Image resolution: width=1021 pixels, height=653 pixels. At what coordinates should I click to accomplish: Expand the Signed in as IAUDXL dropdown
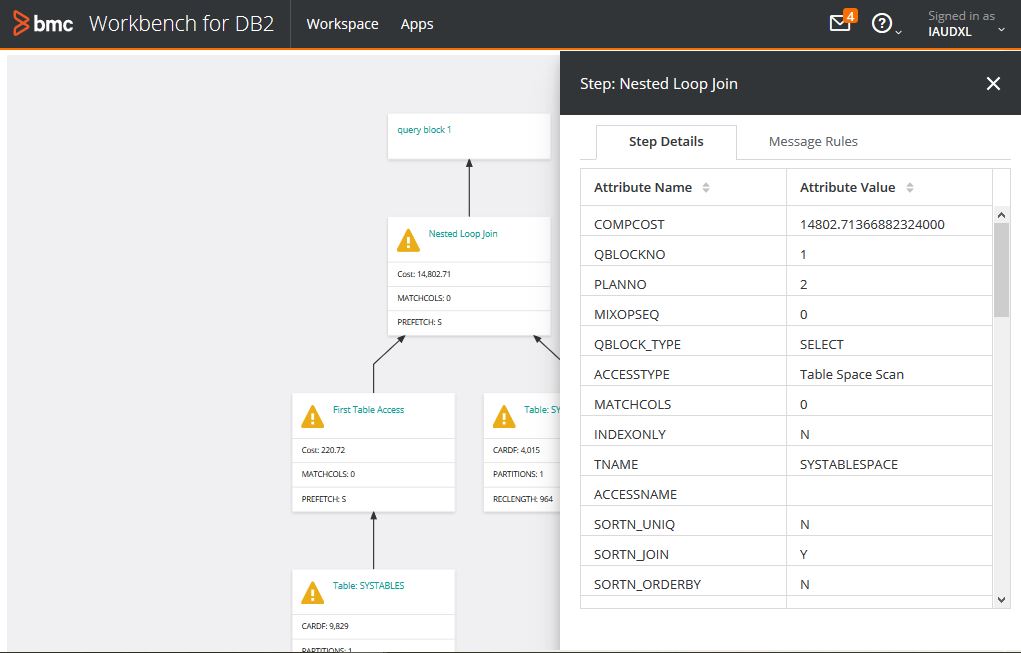click(x=1001, y=30)
